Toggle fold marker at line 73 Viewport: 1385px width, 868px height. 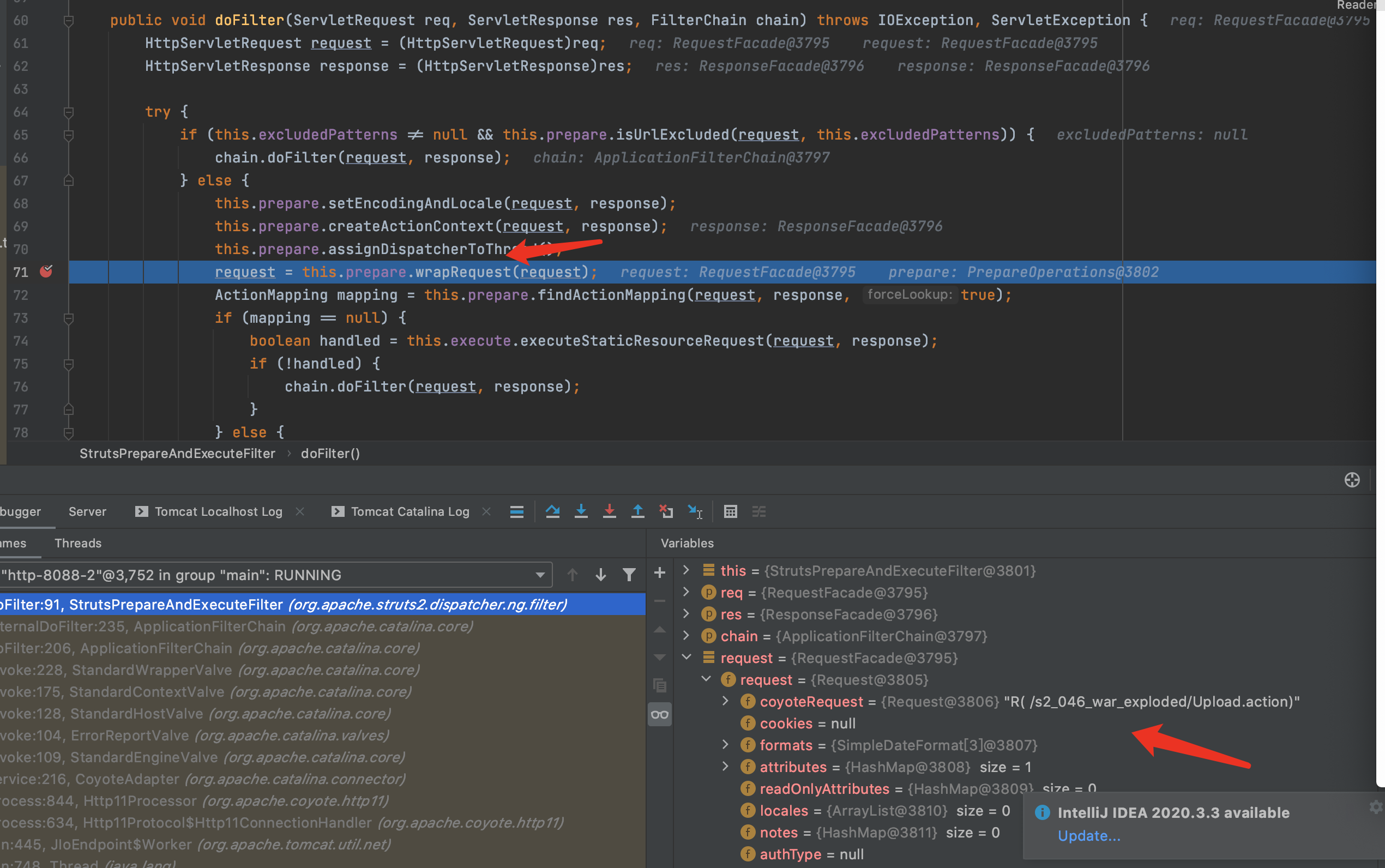[x=68, y=318]
